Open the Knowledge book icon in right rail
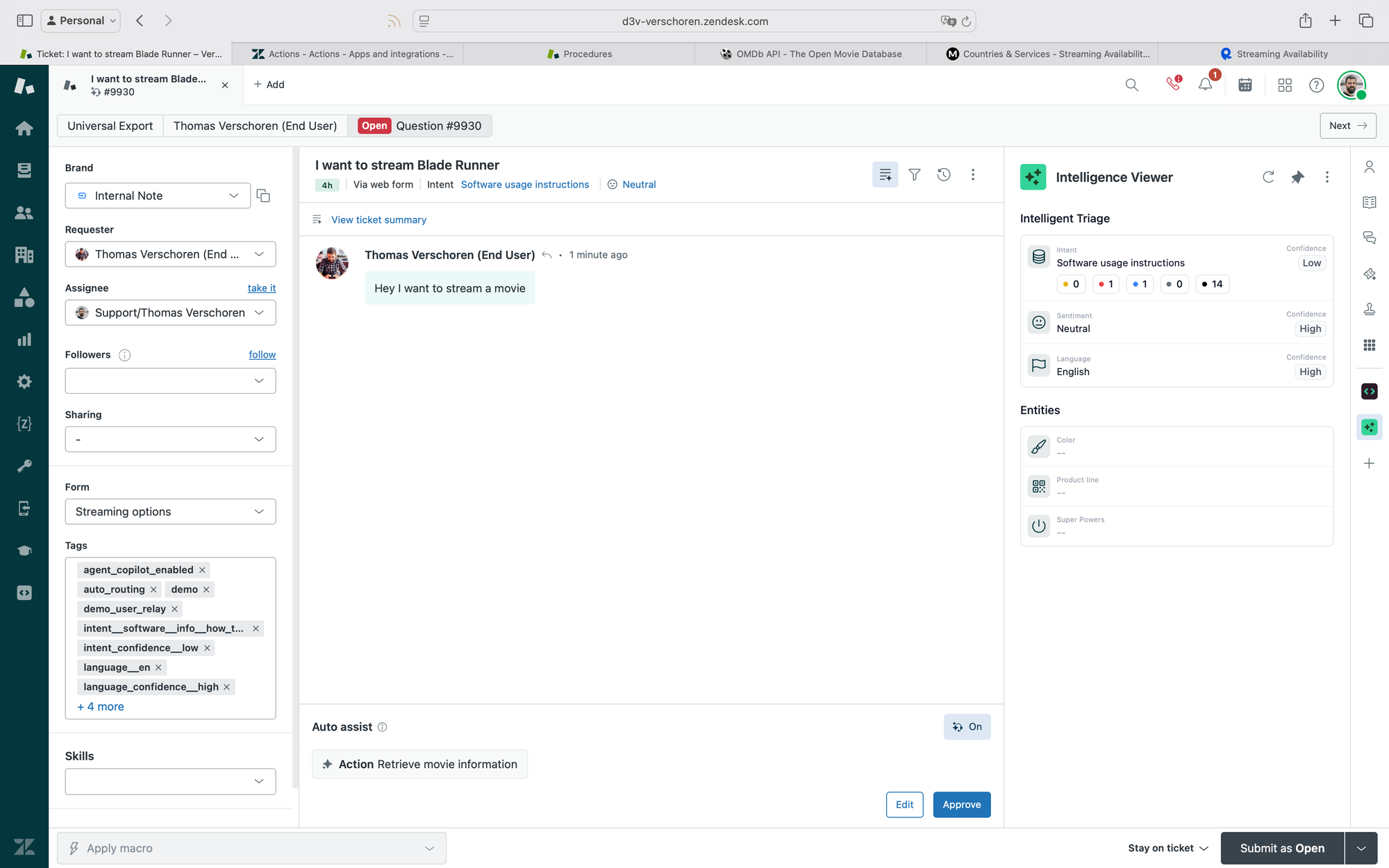This screenshot has width=1389, height=868. coord(1369,202)
